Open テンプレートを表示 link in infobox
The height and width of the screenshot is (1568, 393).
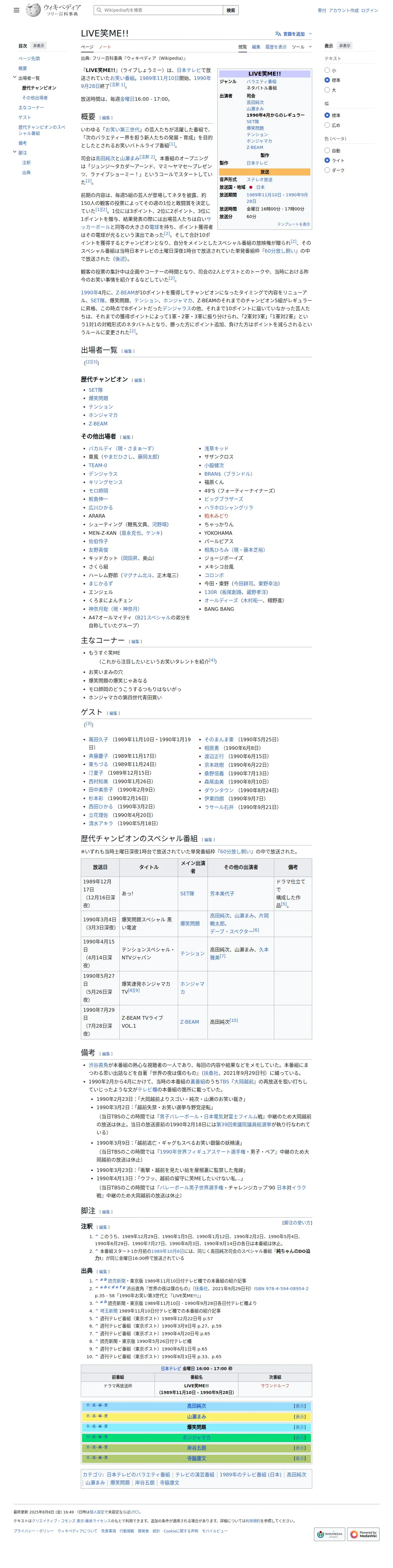click(x=293, y=224)
